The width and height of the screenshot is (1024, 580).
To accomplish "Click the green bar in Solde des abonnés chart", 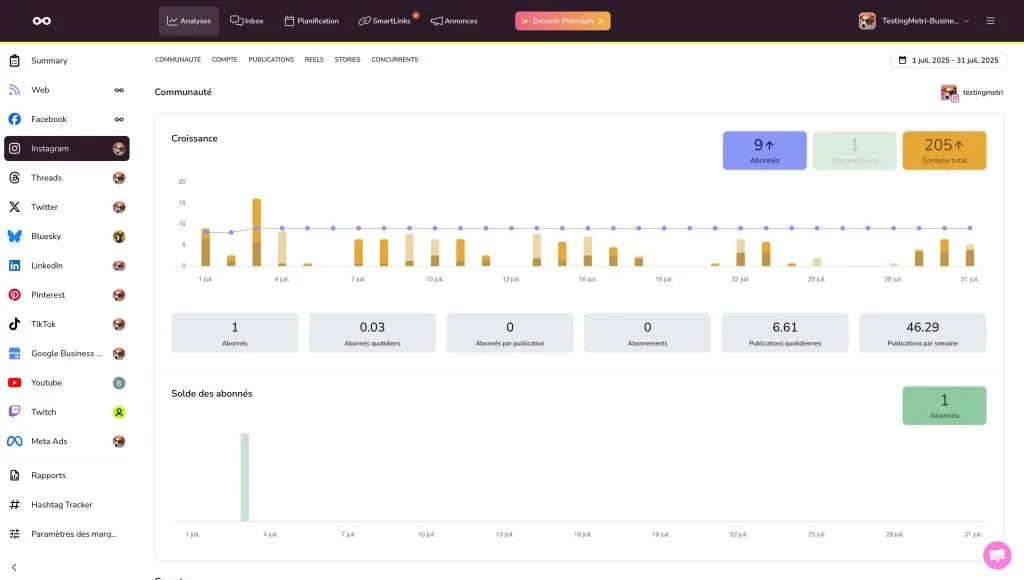I will [x=244, y=477].
